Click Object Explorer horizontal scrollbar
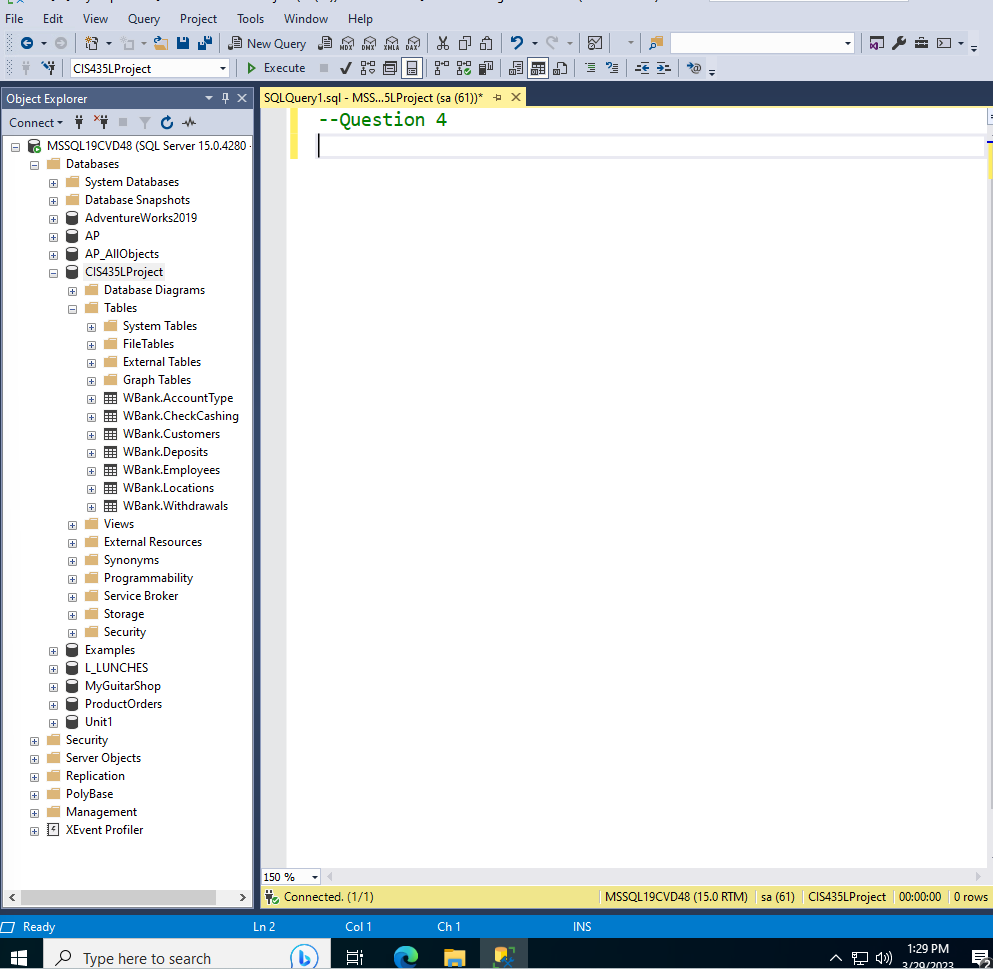993x969 pixels. click(118, 897)
